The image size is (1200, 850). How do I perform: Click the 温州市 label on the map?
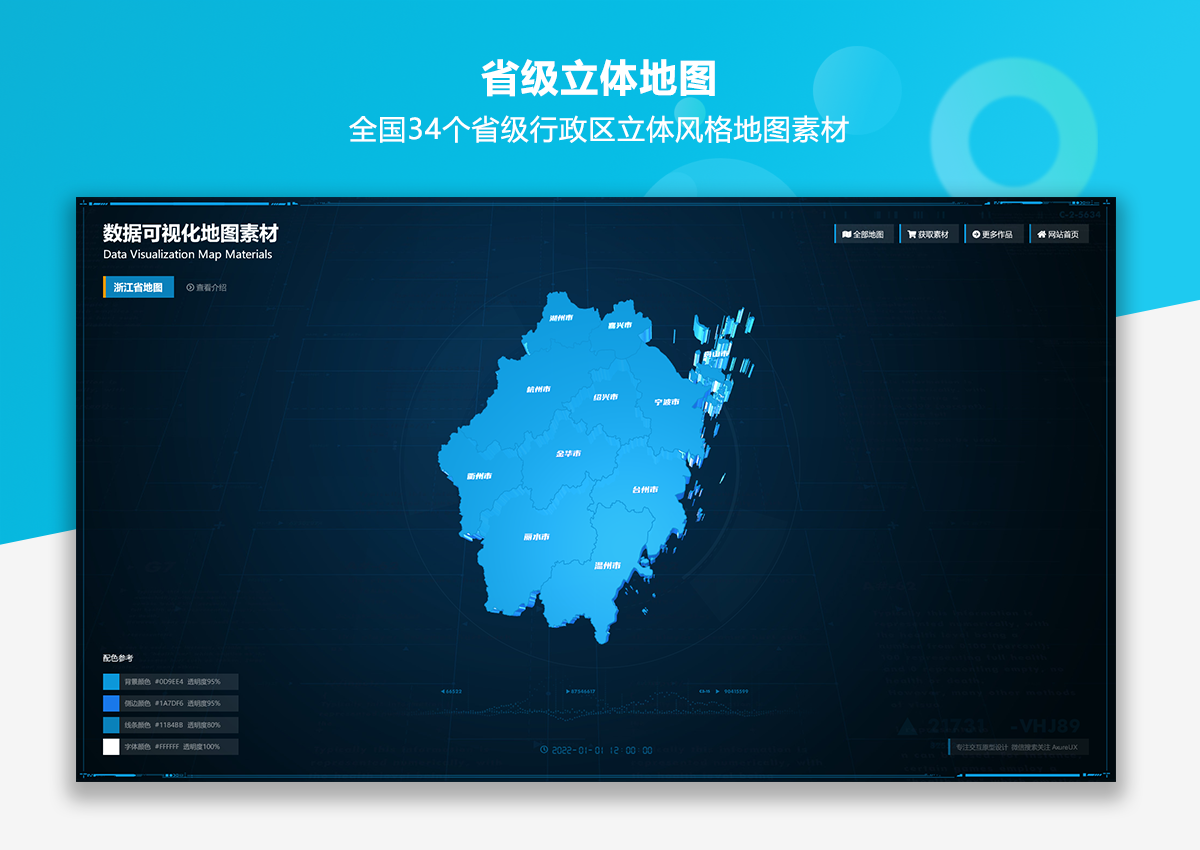coord(607,566)
